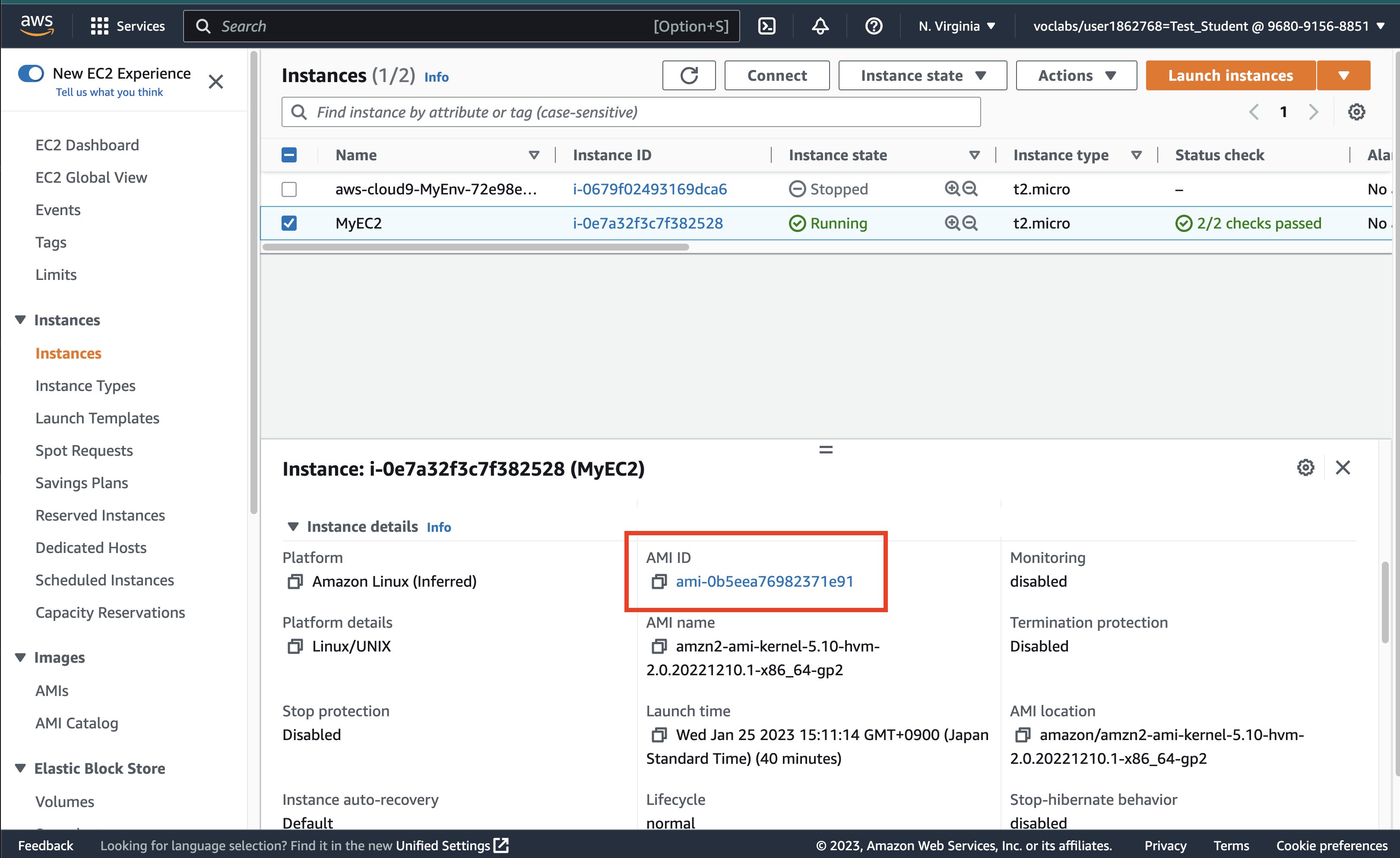The height and width of the screenshot is (858, 1400).
Task: Disable the New EC2 Experience toggle
Action: point(31,73)
